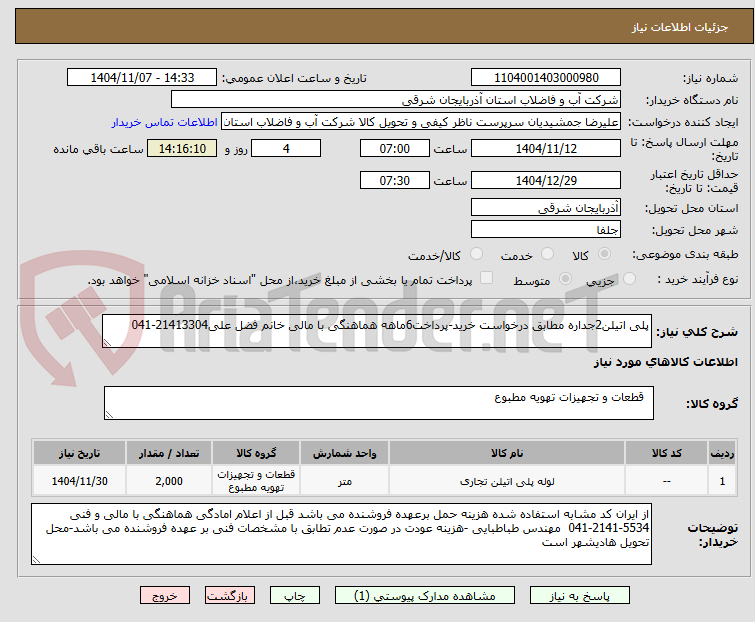Click the ردیف column header
The height and width of the screenshot is (622, 755).
722,453
